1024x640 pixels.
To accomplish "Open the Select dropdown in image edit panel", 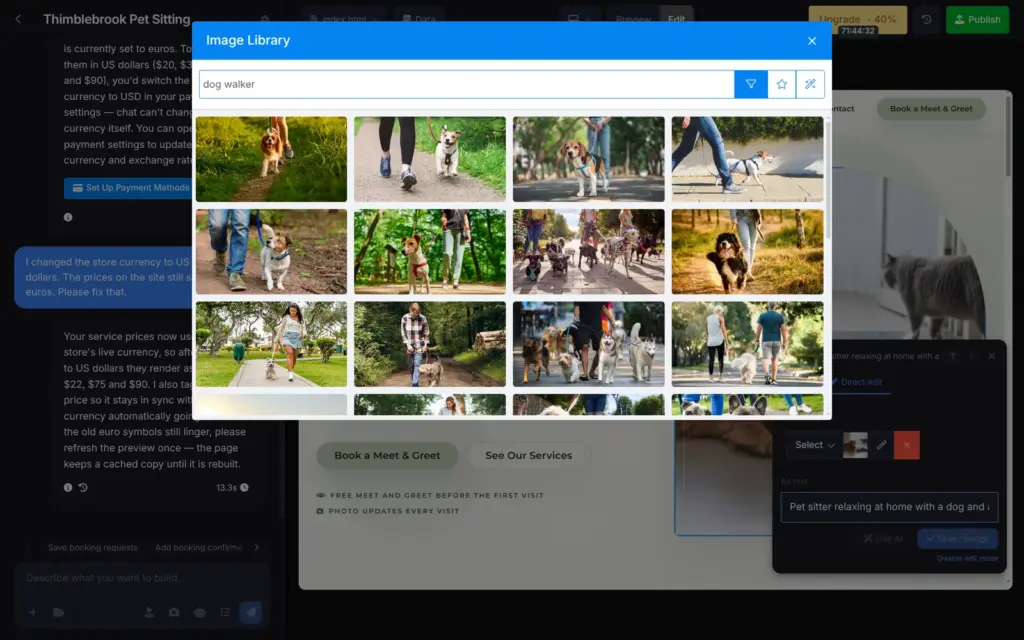I will [814, 445].
